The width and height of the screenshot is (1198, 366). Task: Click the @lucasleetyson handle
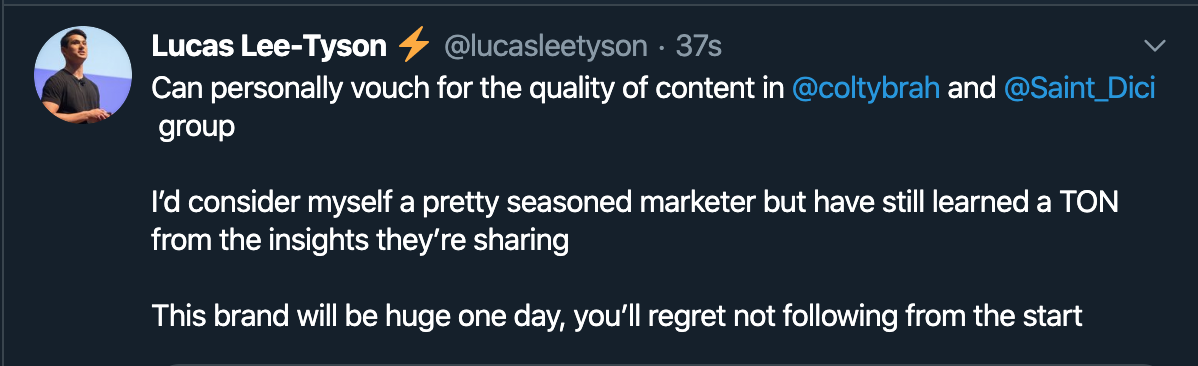click(x=546, y=48)
